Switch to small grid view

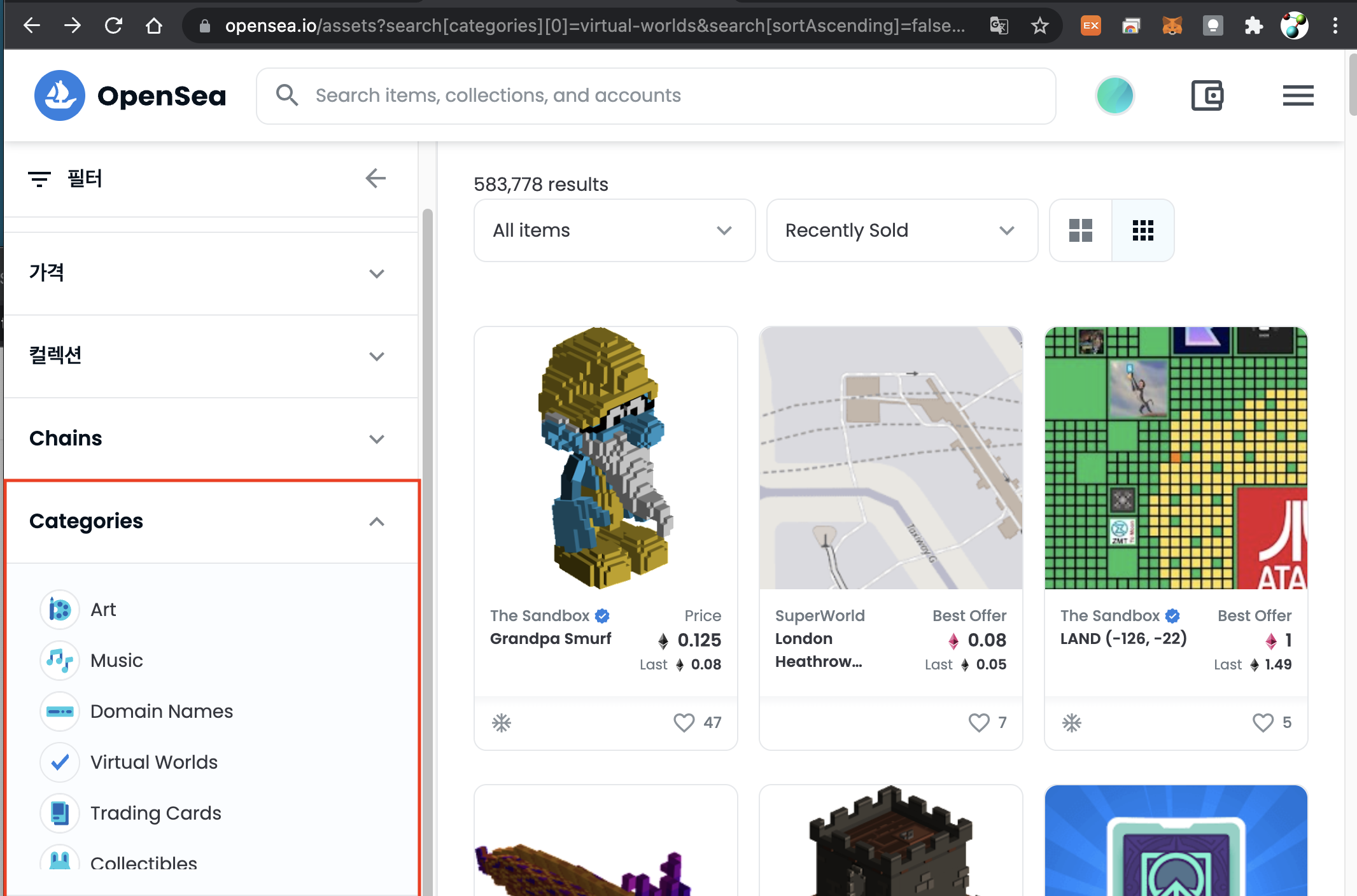click(x=1143, y=230)
